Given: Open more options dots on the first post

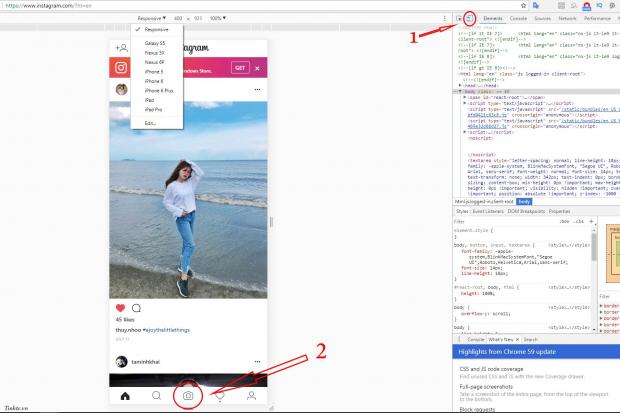Looking at the screenshot, I should tap(257, 89).
